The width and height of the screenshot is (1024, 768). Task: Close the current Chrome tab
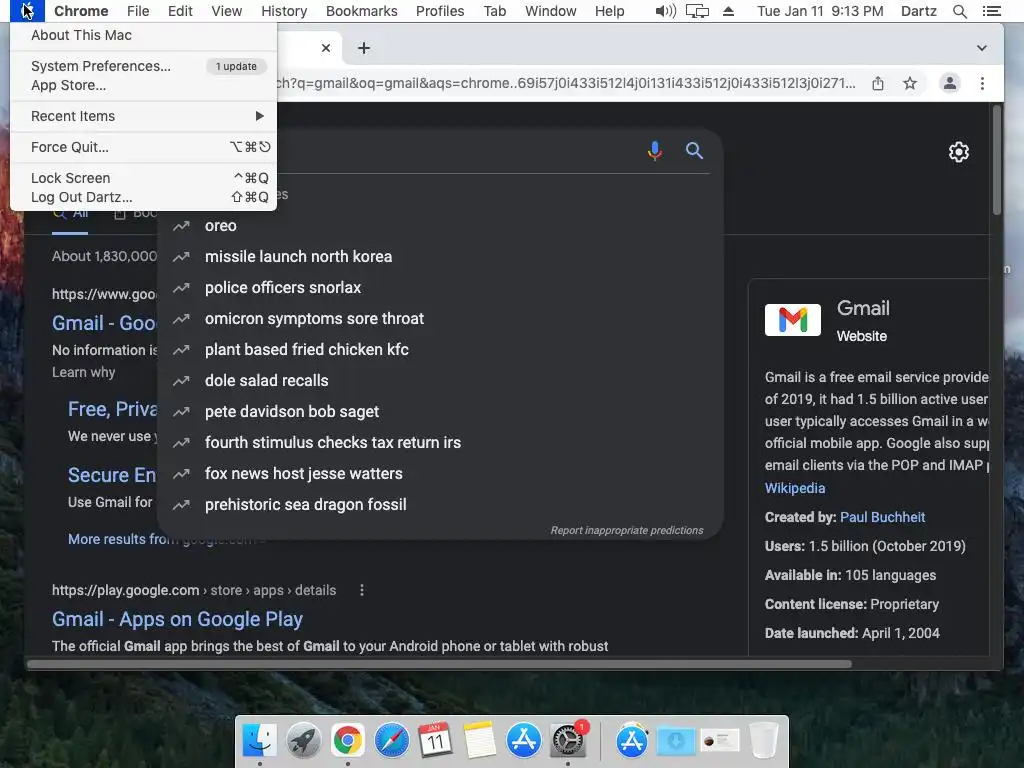pyautogui.click(x=326, y=48)
